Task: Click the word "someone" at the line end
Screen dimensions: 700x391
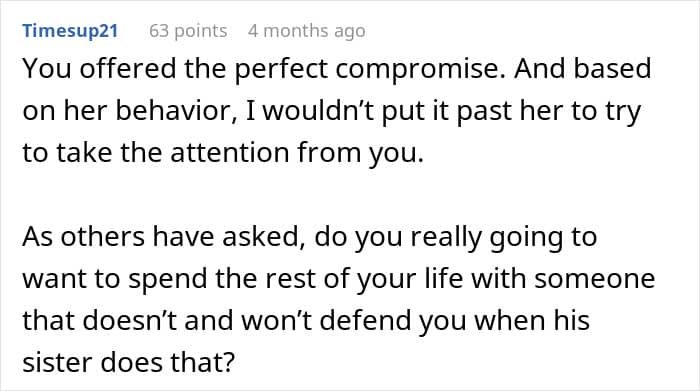Action: (x=595, y=279)
